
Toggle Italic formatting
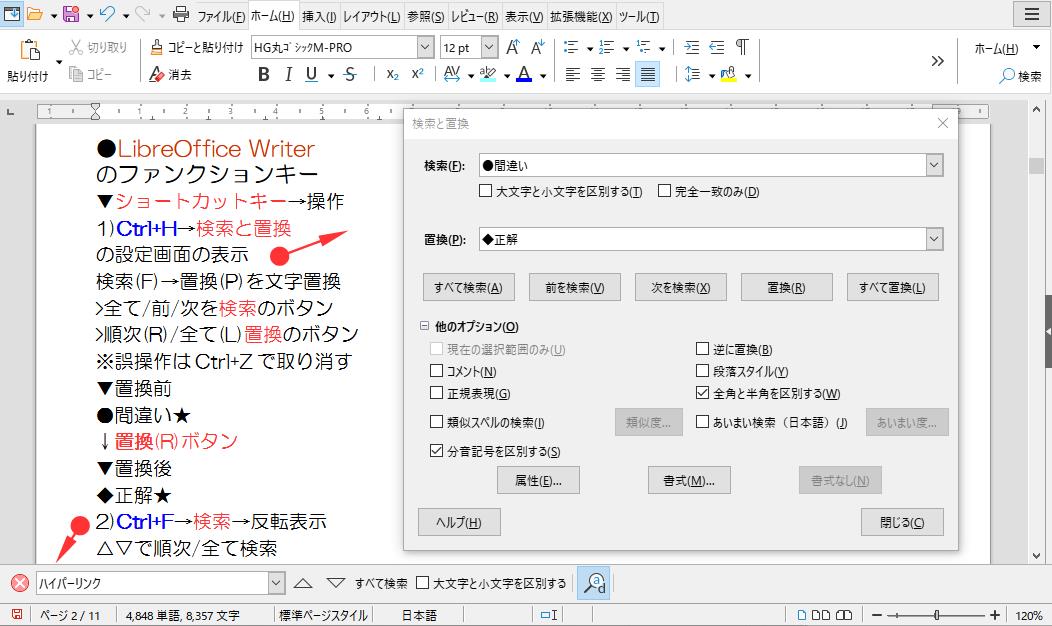288,74
